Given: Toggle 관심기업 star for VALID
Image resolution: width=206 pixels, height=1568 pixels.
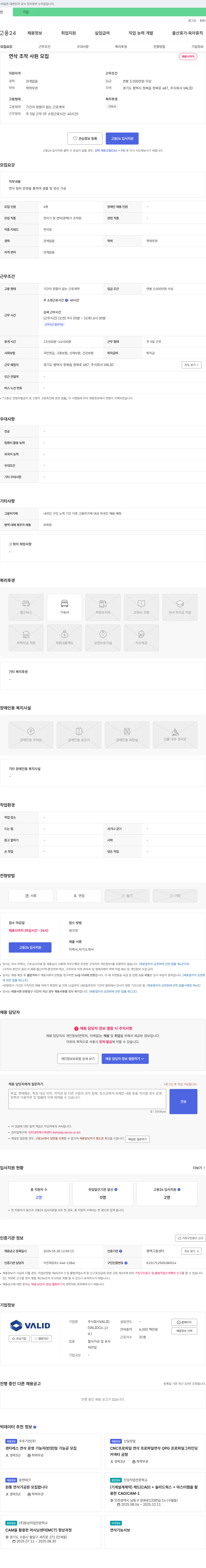Looking at the screenshot, I should pyautogui.click(x=19, y=1339).
